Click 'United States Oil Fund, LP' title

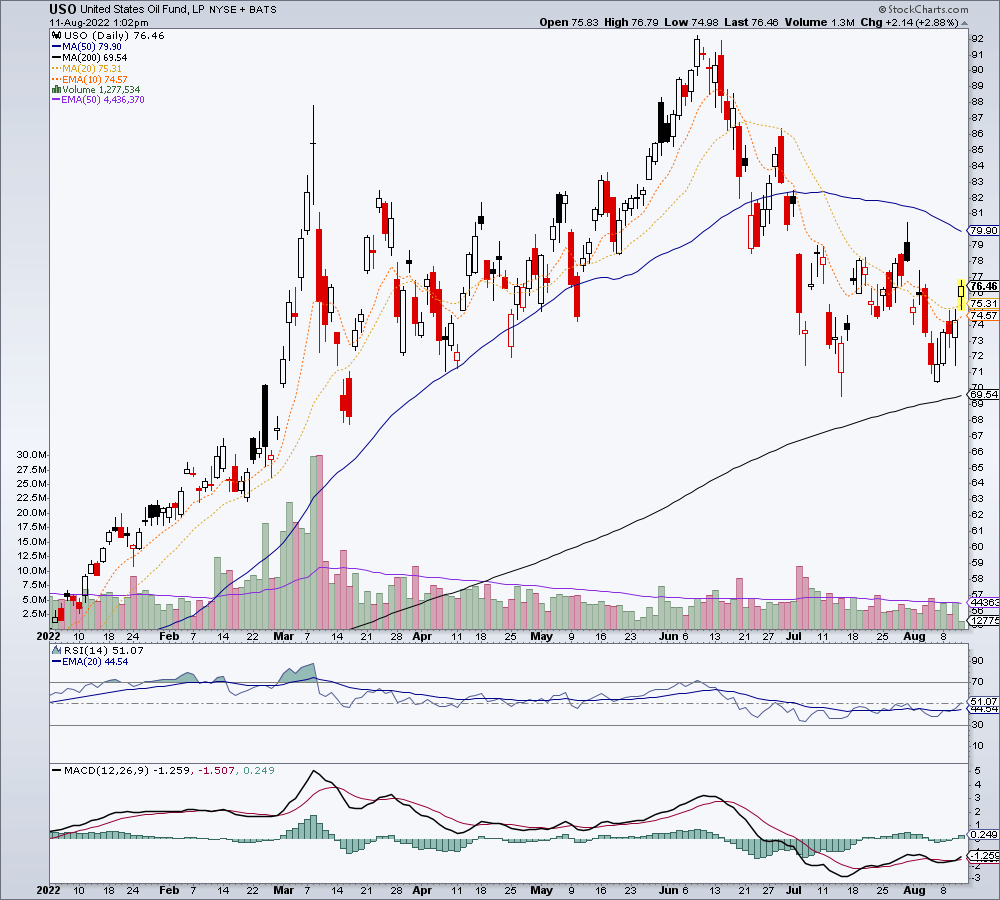point(142,10)
